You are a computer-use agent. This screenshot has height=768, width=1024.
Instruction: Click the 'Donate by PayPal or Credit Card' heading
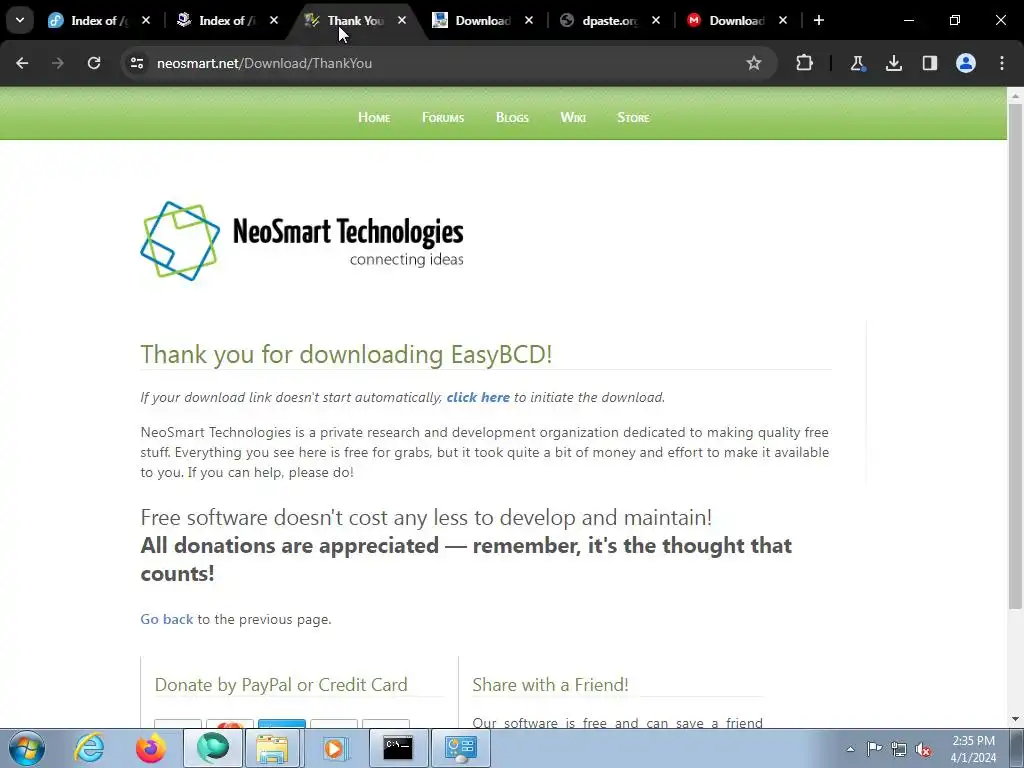coord(281,684)
